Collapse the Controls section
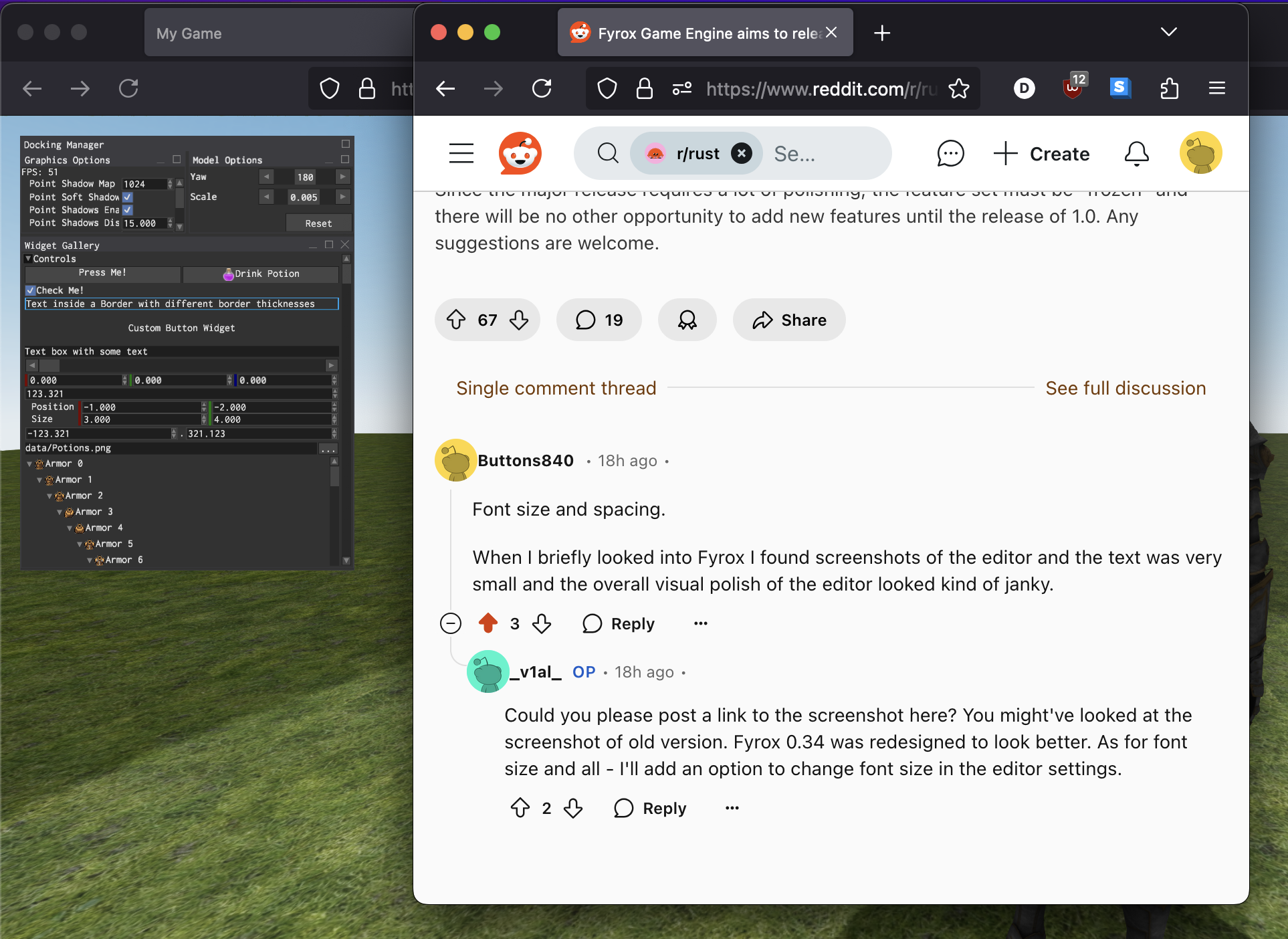Screen dimensions: 1288x939 tap(28, 259)
